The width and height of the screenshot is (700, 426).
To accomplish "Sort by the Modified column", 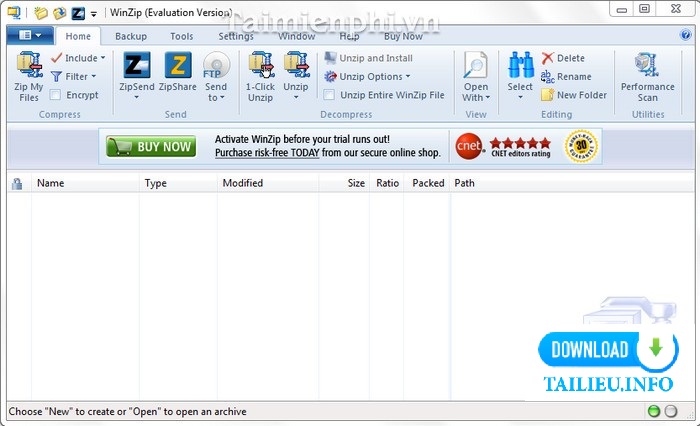I will click(x=268, y=183).
